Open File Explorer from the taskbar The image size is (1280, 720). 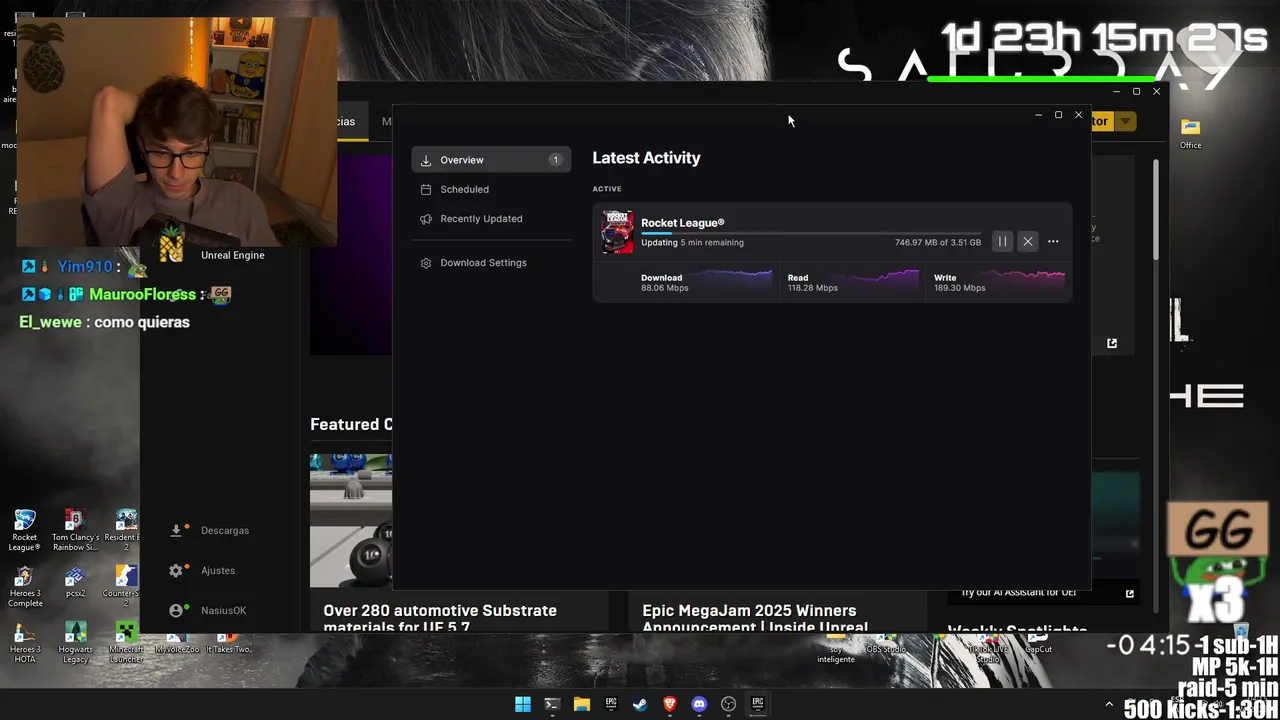(x=581, y=704)
